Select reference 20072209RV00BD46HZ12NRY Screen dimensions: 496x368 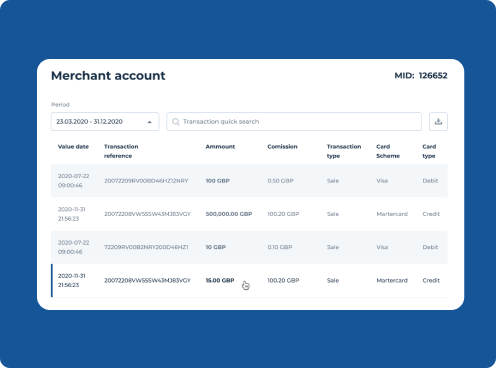[146, 181]
